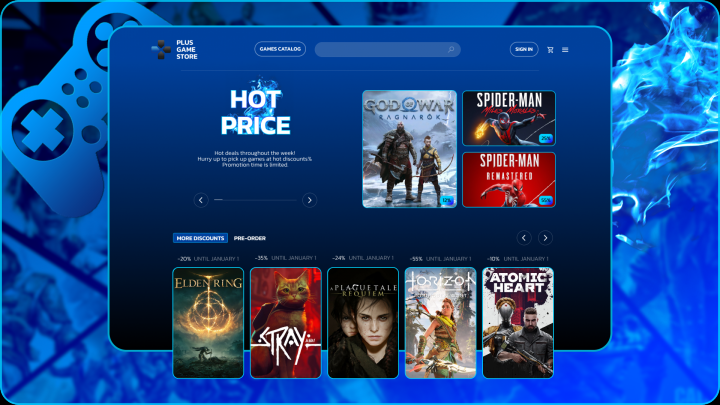Click the HOT PRICE heading
The height and width of the screenshot is (405, 720).
pos(255,112)
